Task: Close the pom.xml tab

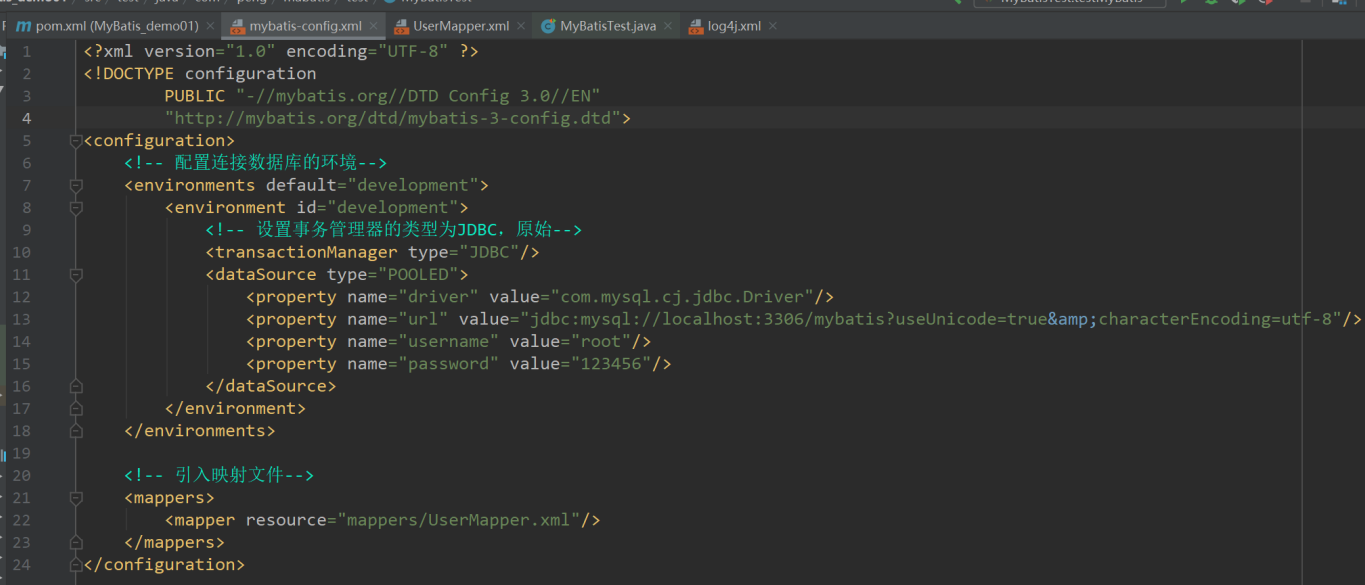Action: (x=210, y=26)
